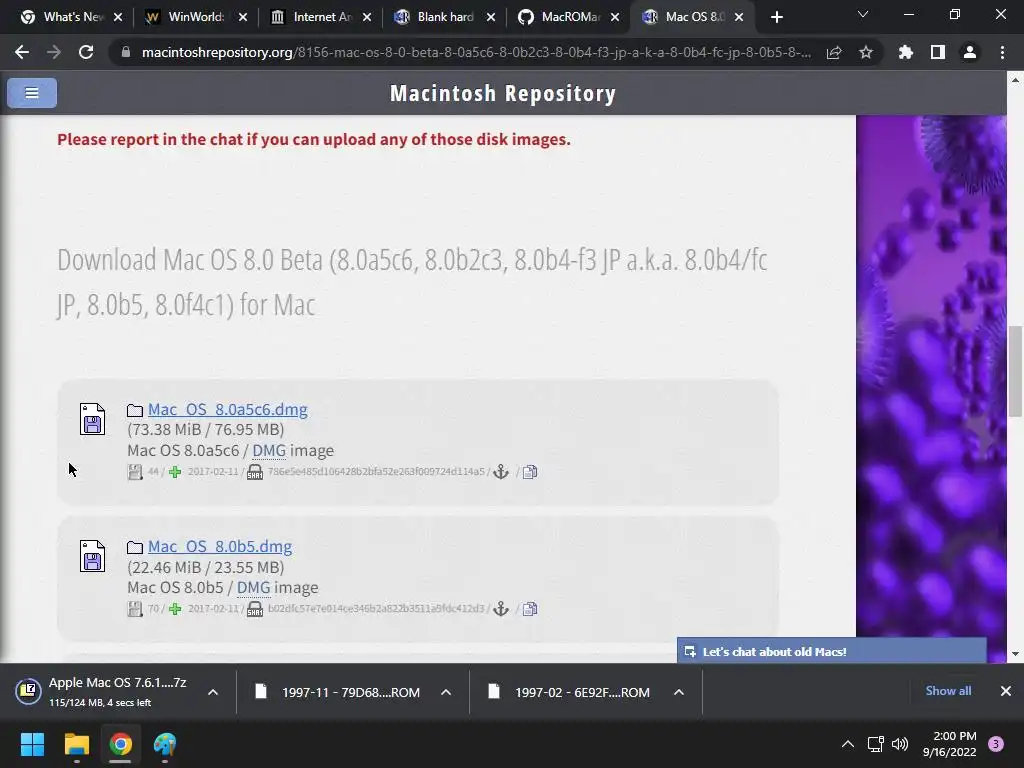This screenshot has width=1024, height=768.
Task: Click the SHA1 badge in the 8.0a5c6 row
Action: click(255, 472)
